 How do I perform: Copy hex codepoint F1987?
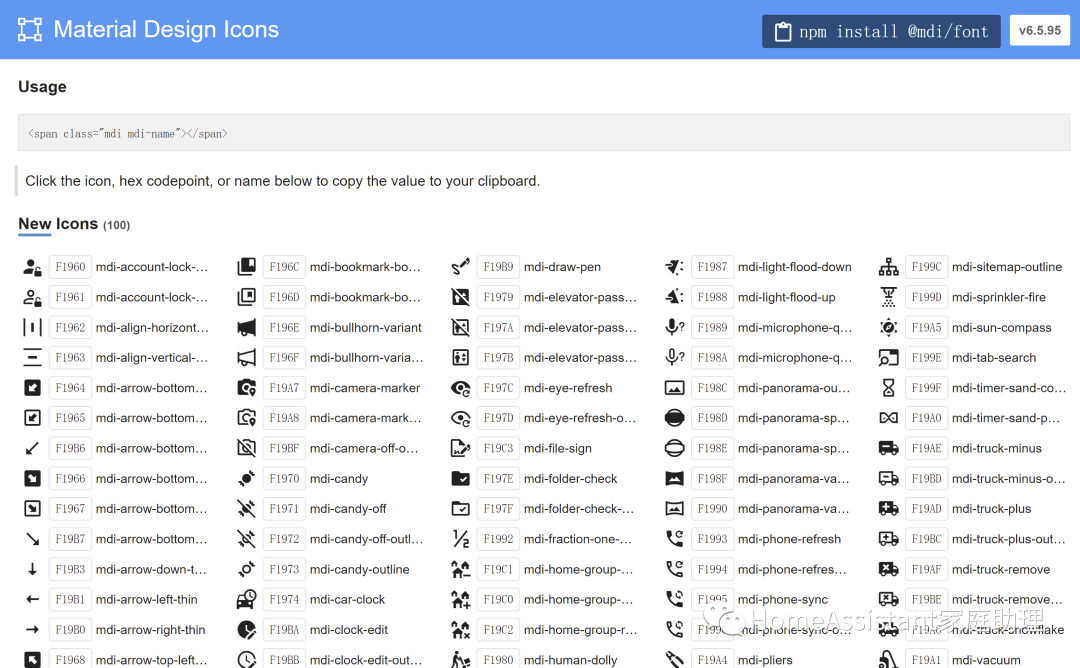[712, 267]
